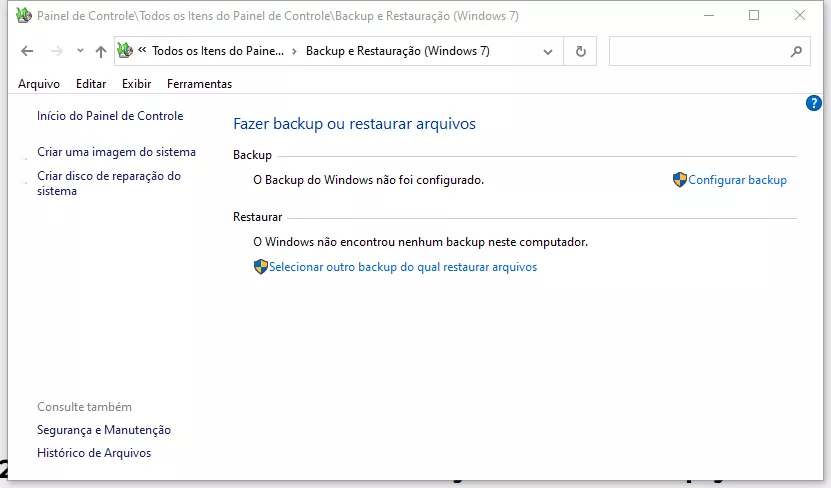Go up one folder level
The image size is (831, 488).
click(101, 51)
